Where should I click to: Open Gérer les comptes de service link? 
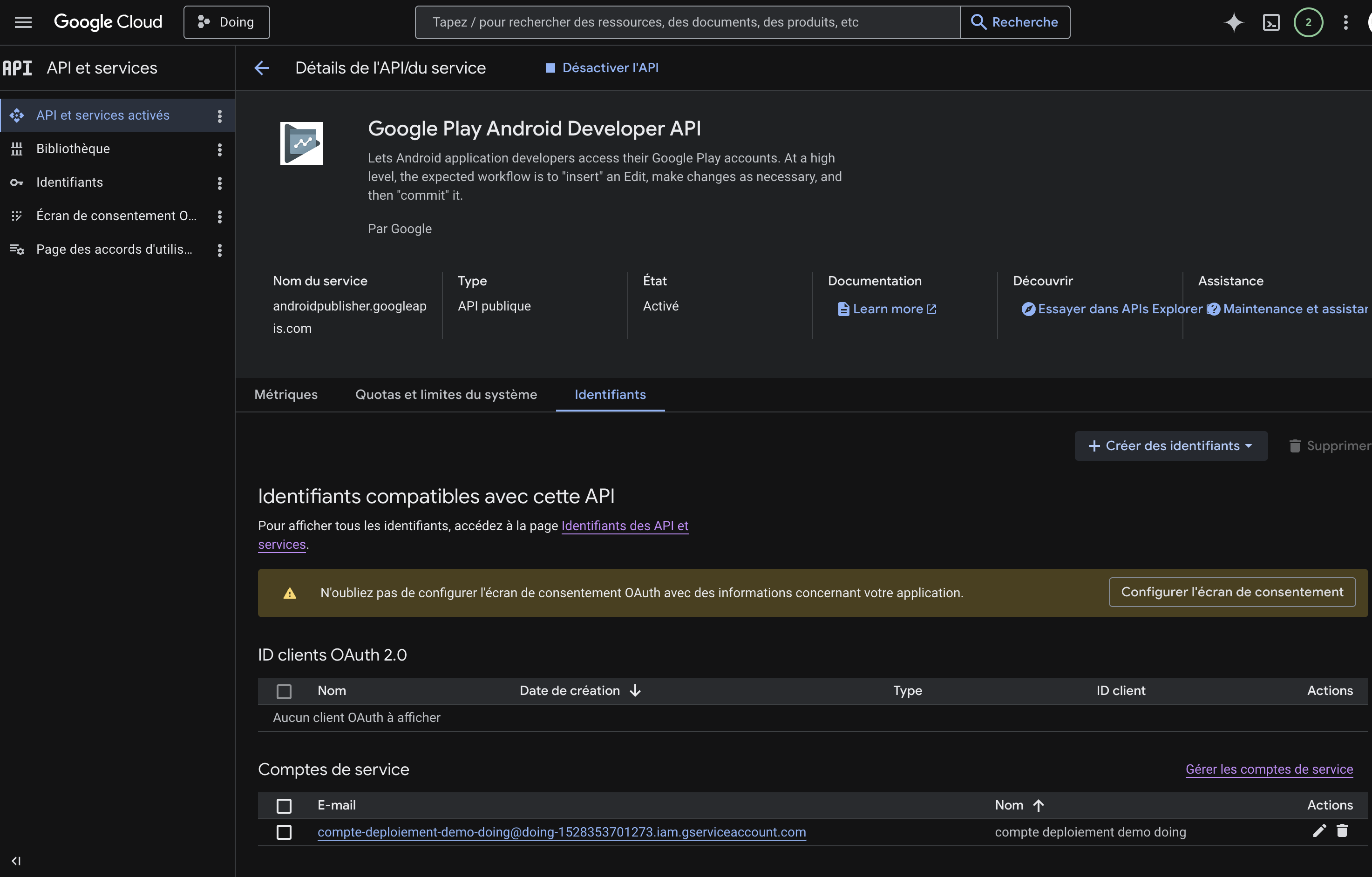click(1269, 769)
